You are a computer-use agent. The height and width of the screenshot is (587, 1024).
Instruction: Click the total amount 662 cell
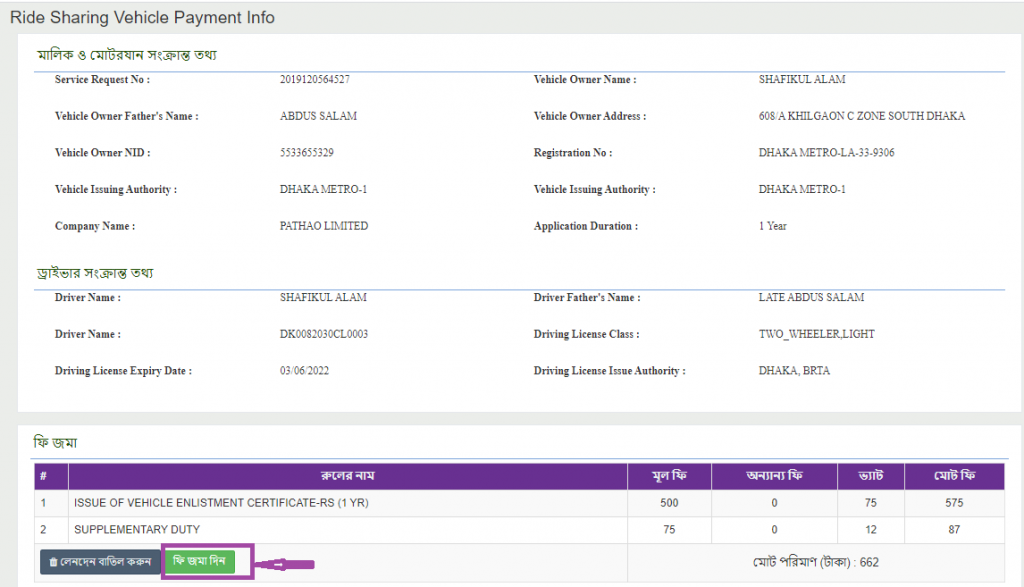click(x=815, y=562)
